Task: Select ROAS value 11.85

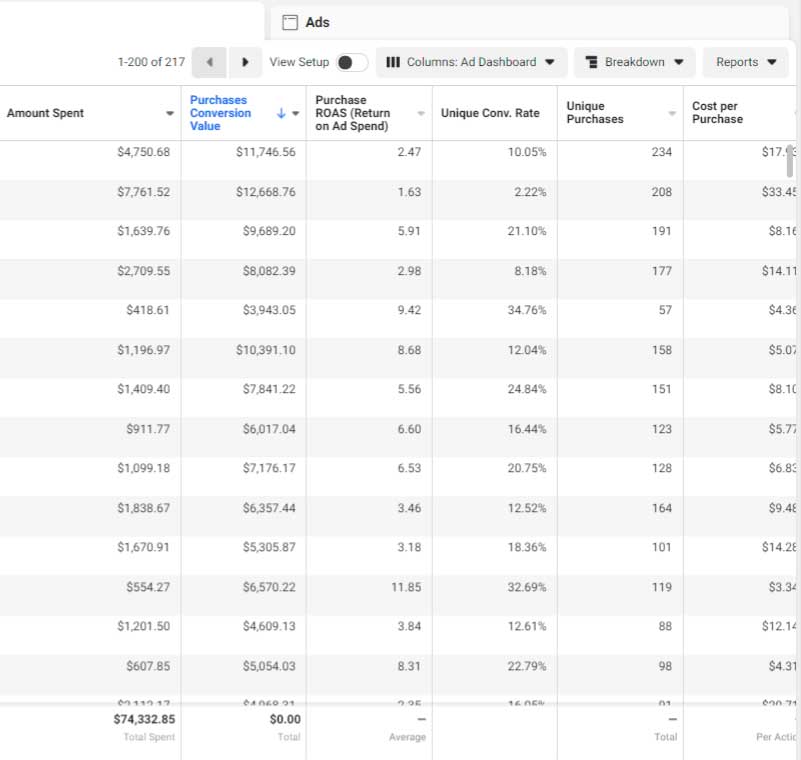Action: click(x=406, y=587)
